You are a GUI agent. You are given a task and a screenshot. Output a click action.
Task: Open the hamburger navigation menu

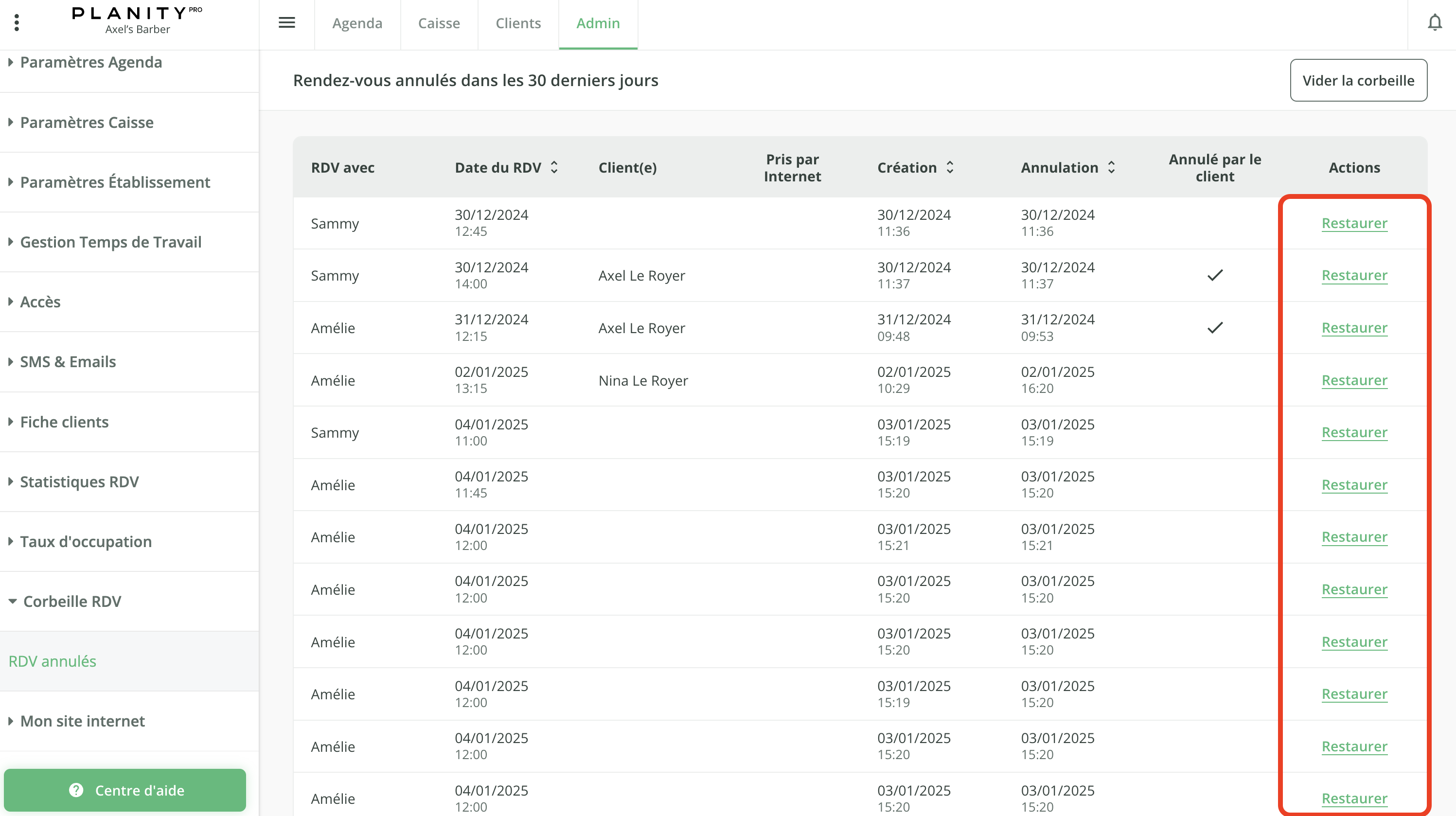pos(286,22)
